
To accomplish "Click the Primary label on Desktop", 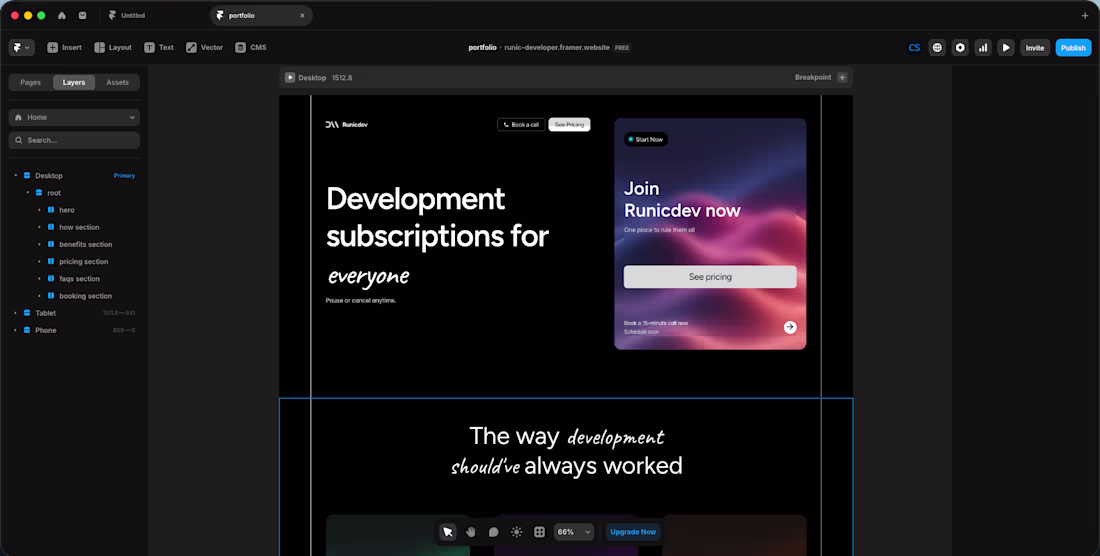I will [124, 175].
